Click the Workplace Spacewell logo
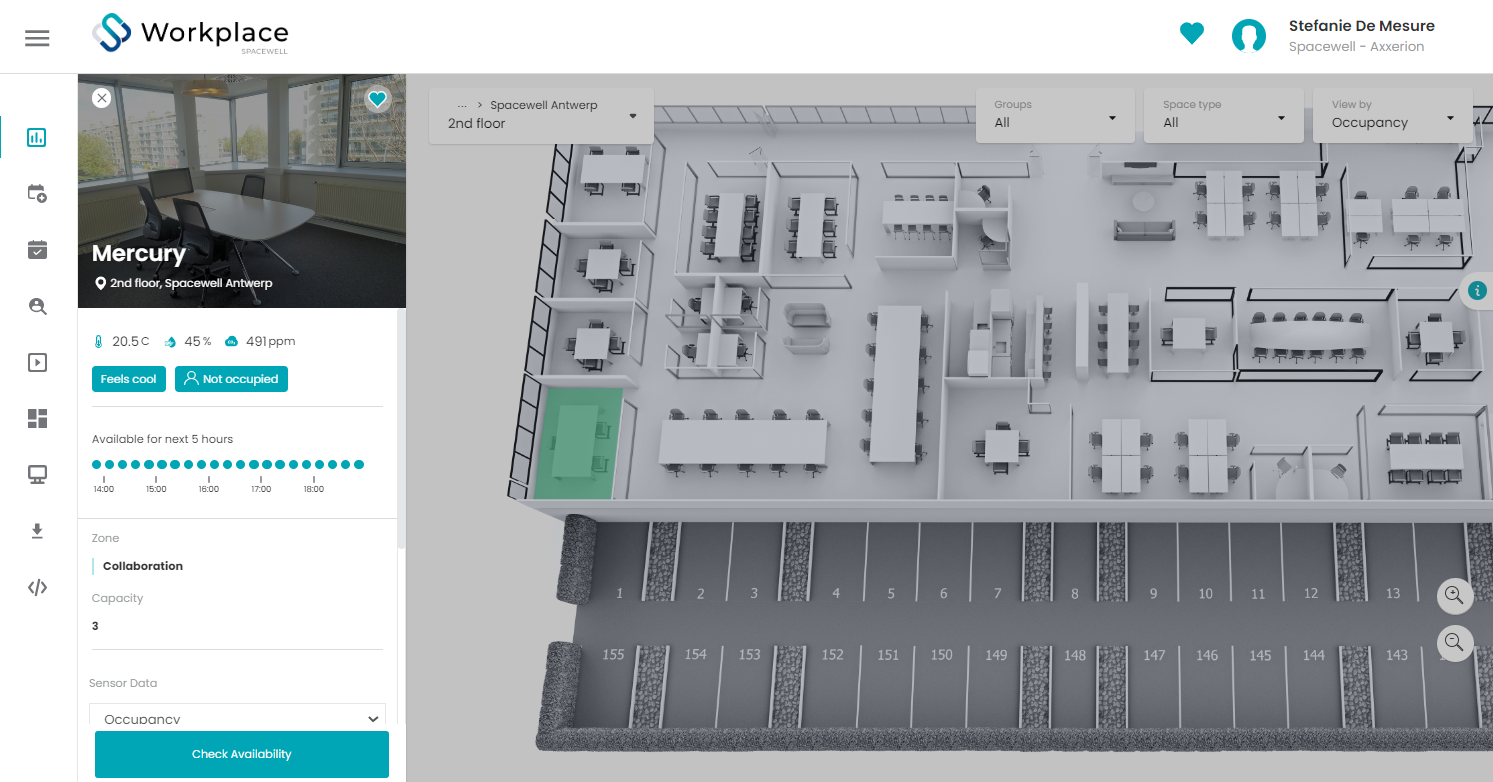Viewport: 1493px width, 782px height. click(190, 33)
